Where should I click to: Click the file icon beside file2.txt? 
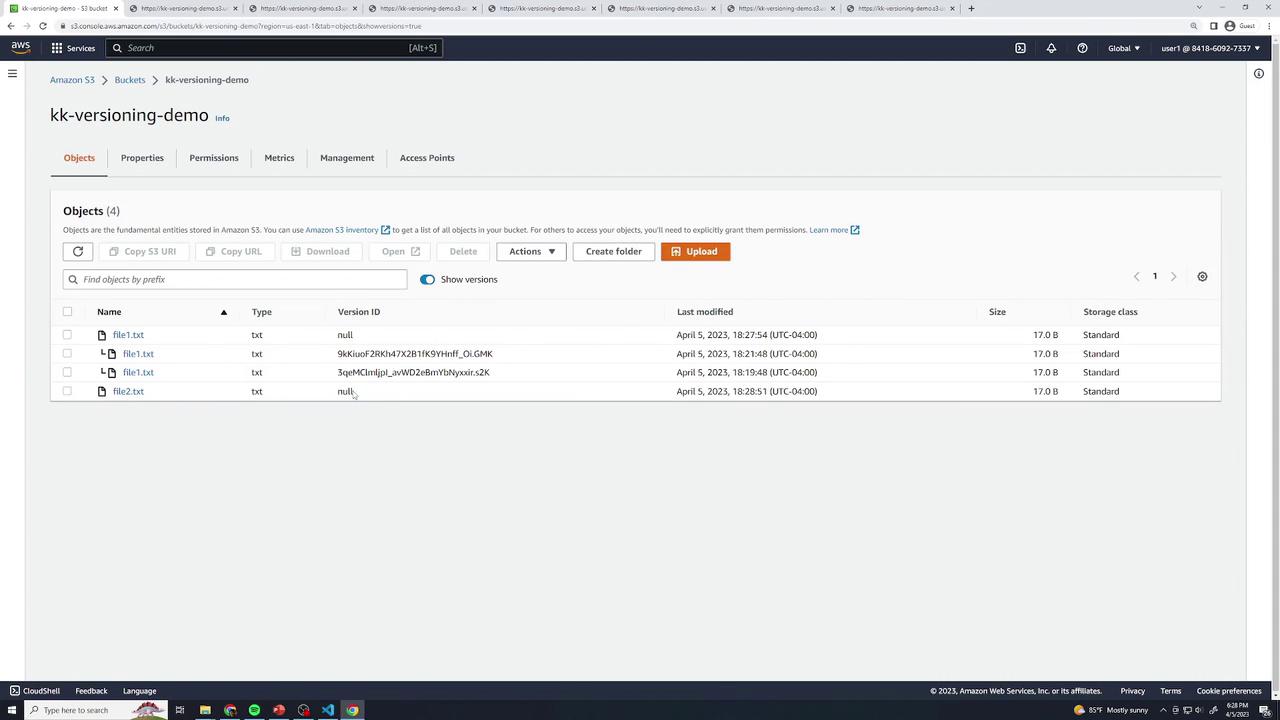click(101, 391)
